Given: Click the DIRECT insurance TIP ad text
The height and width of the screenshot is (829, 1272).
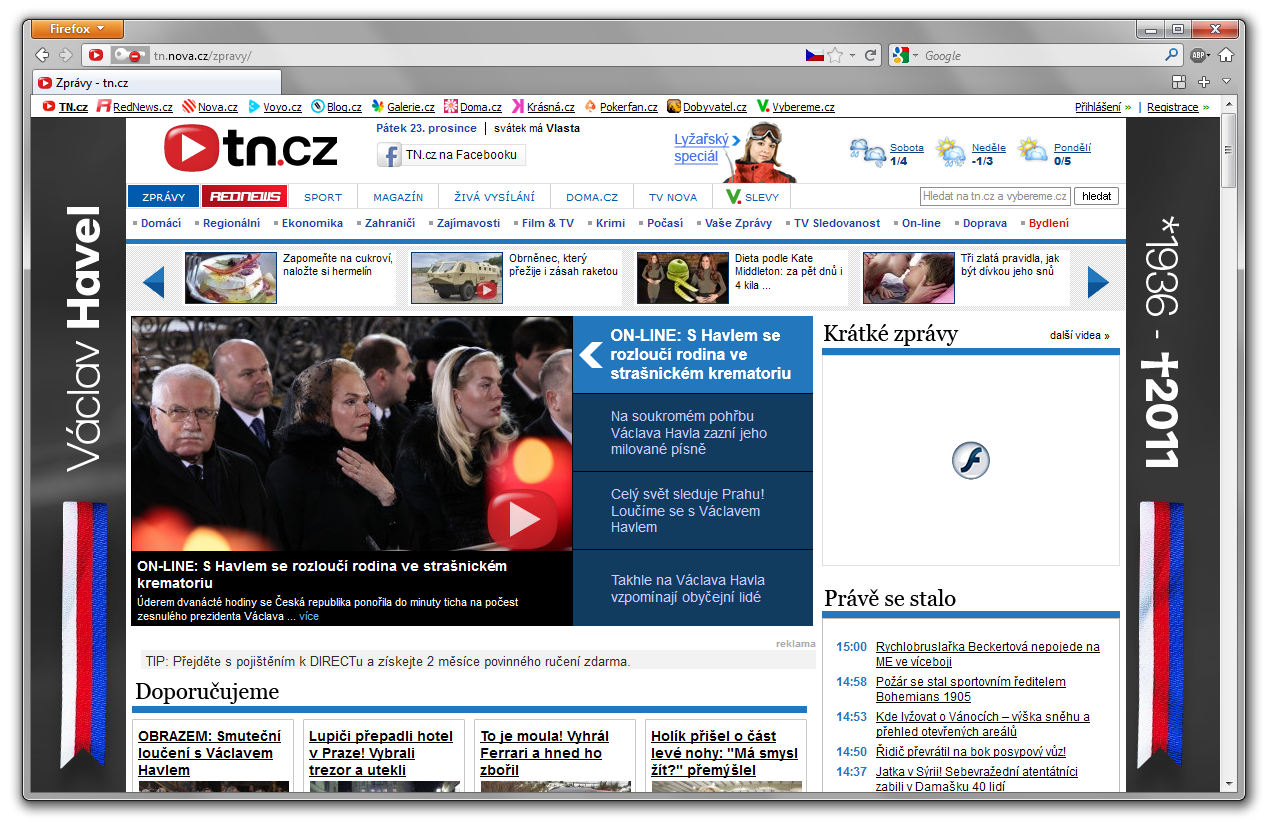Looking at the screenshot, I should (388, 661).
